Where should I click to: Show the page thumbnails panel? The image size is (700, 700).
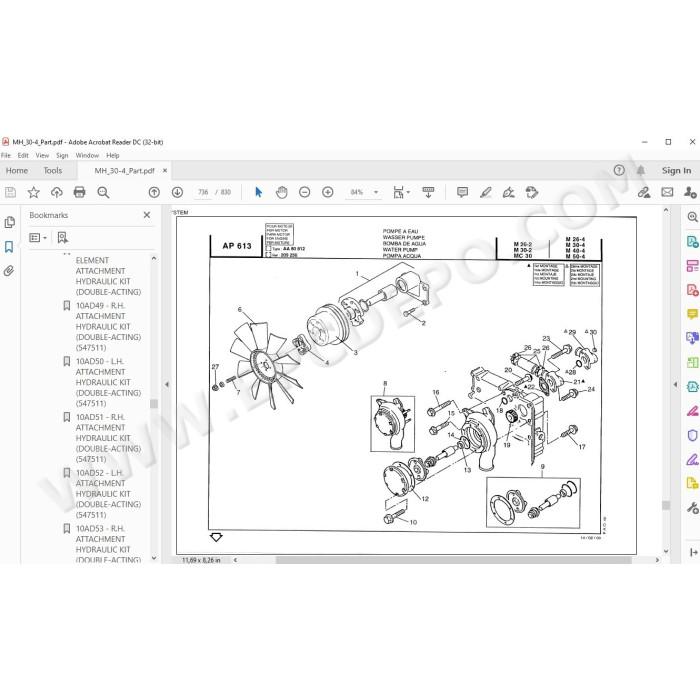coord(9,222)
